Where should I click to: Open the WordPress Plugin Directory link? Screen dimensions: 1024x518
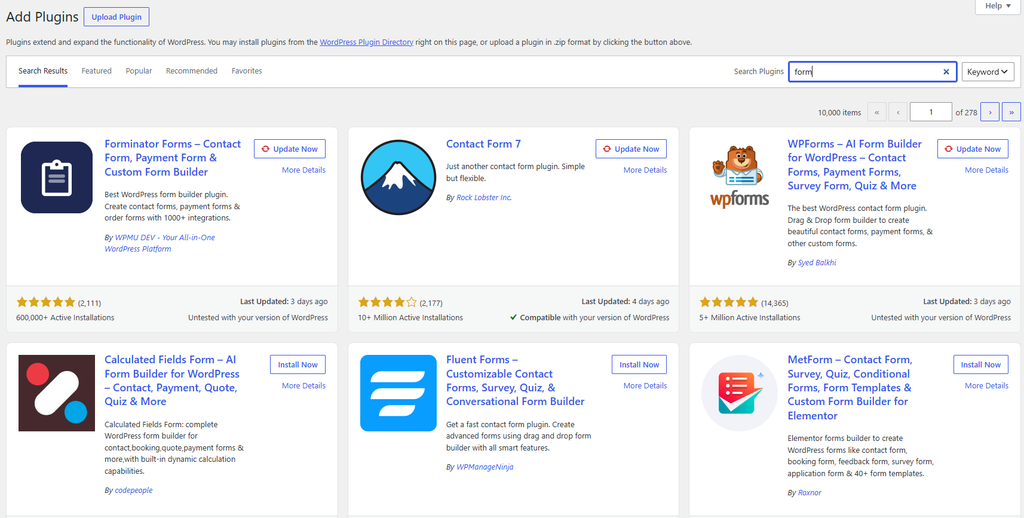coord(366,42)
